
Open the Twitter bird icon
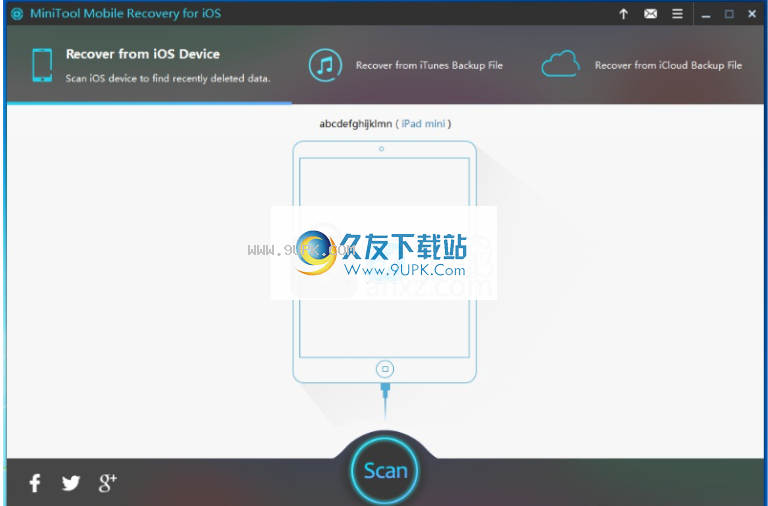(71, 483)
